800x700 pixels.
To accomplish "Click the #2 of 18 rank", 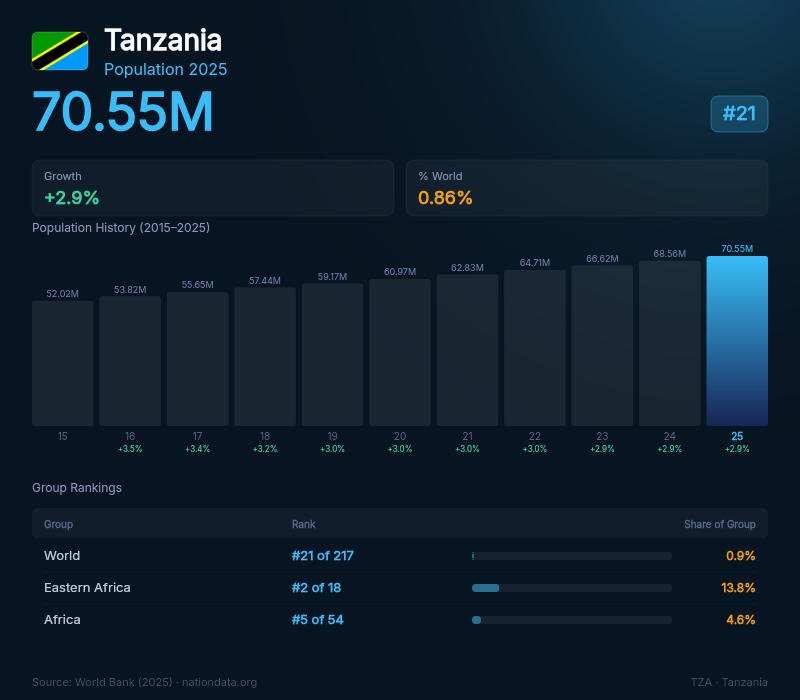I will [x=316, y=588].
